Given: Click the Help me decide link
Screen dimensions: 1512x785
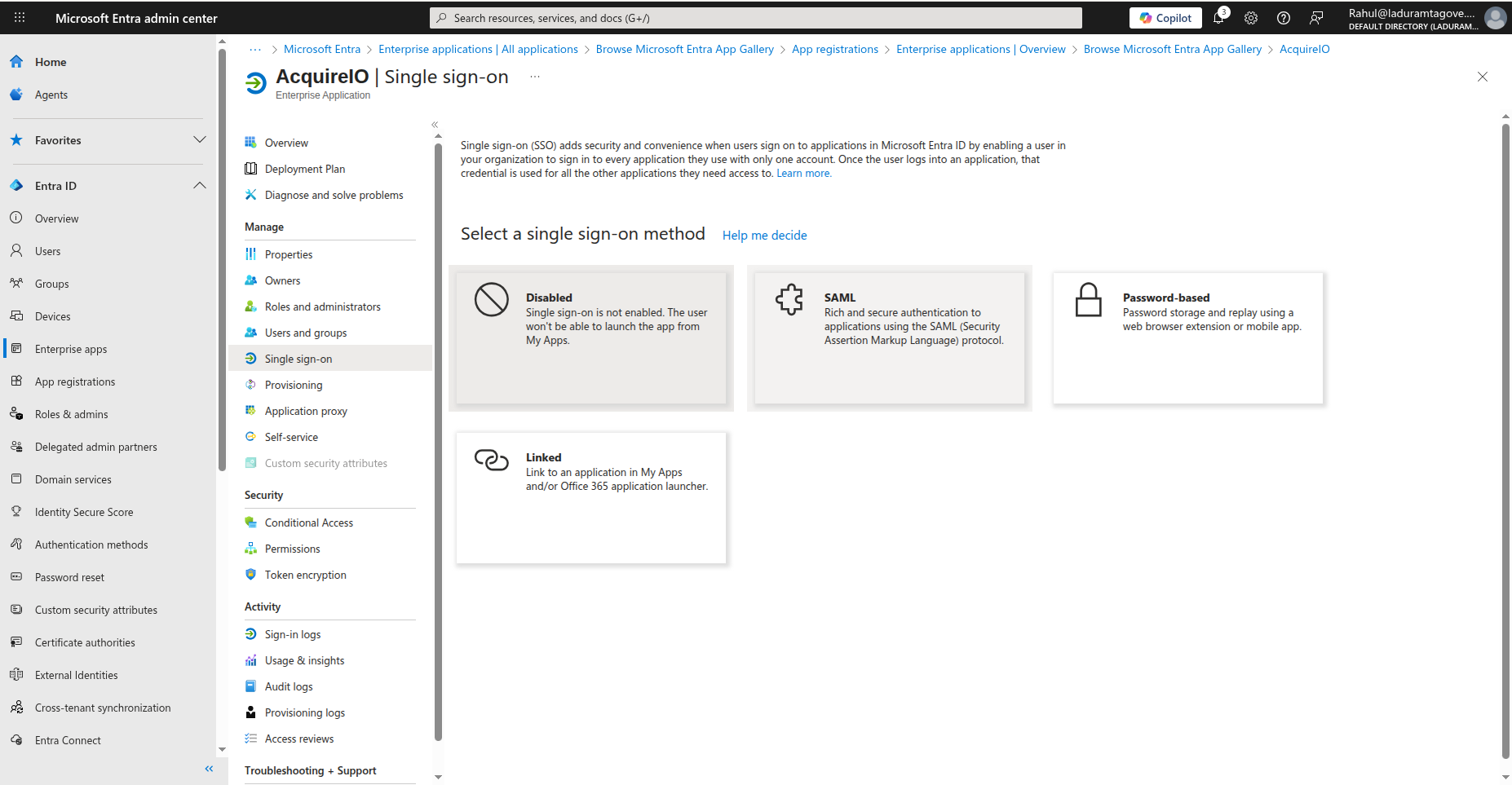Looking at the screenshot, I should pos(764,236).
